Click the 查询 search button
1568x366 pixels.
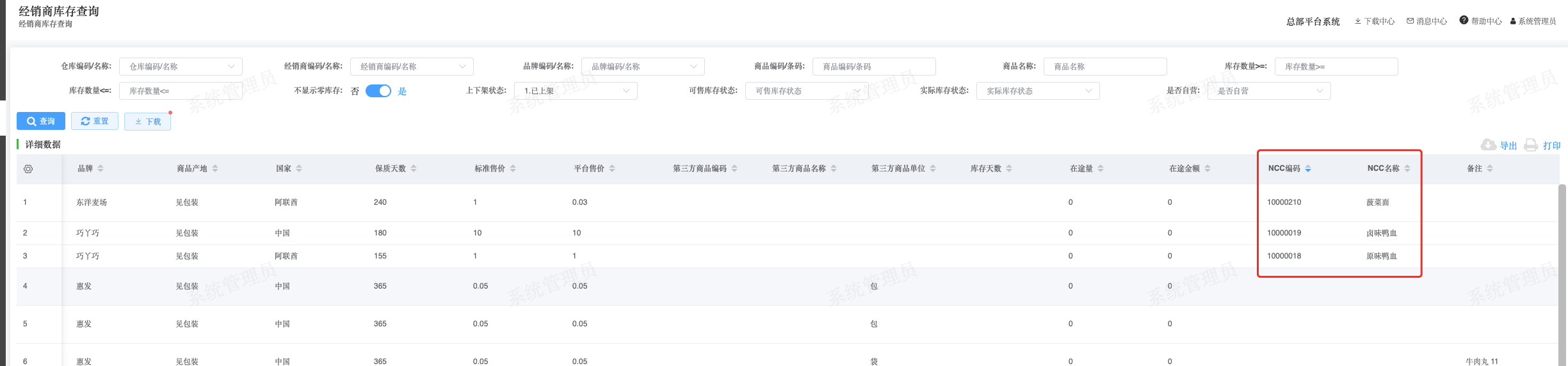click(41, 121)
